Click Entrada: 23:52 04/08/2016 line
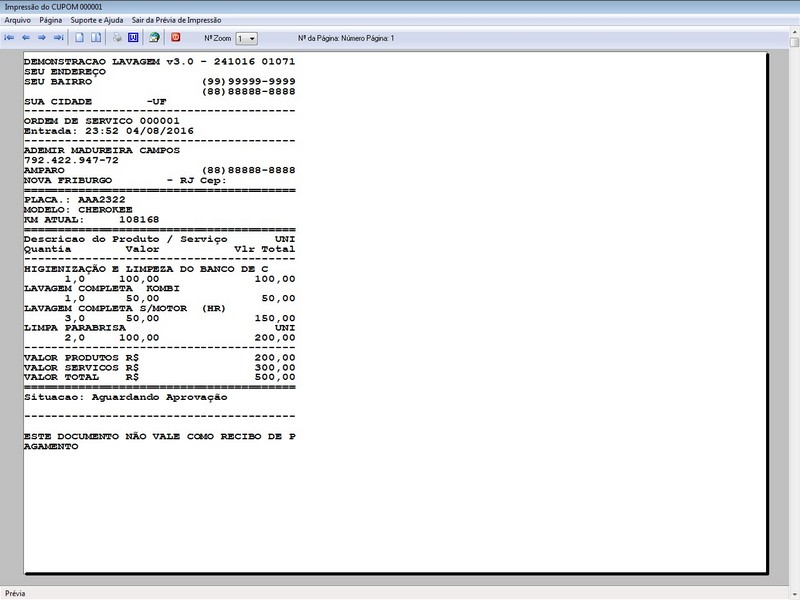The height and width of the screenshot is (600, 800). pyautogui.click(x=109, y=131)
